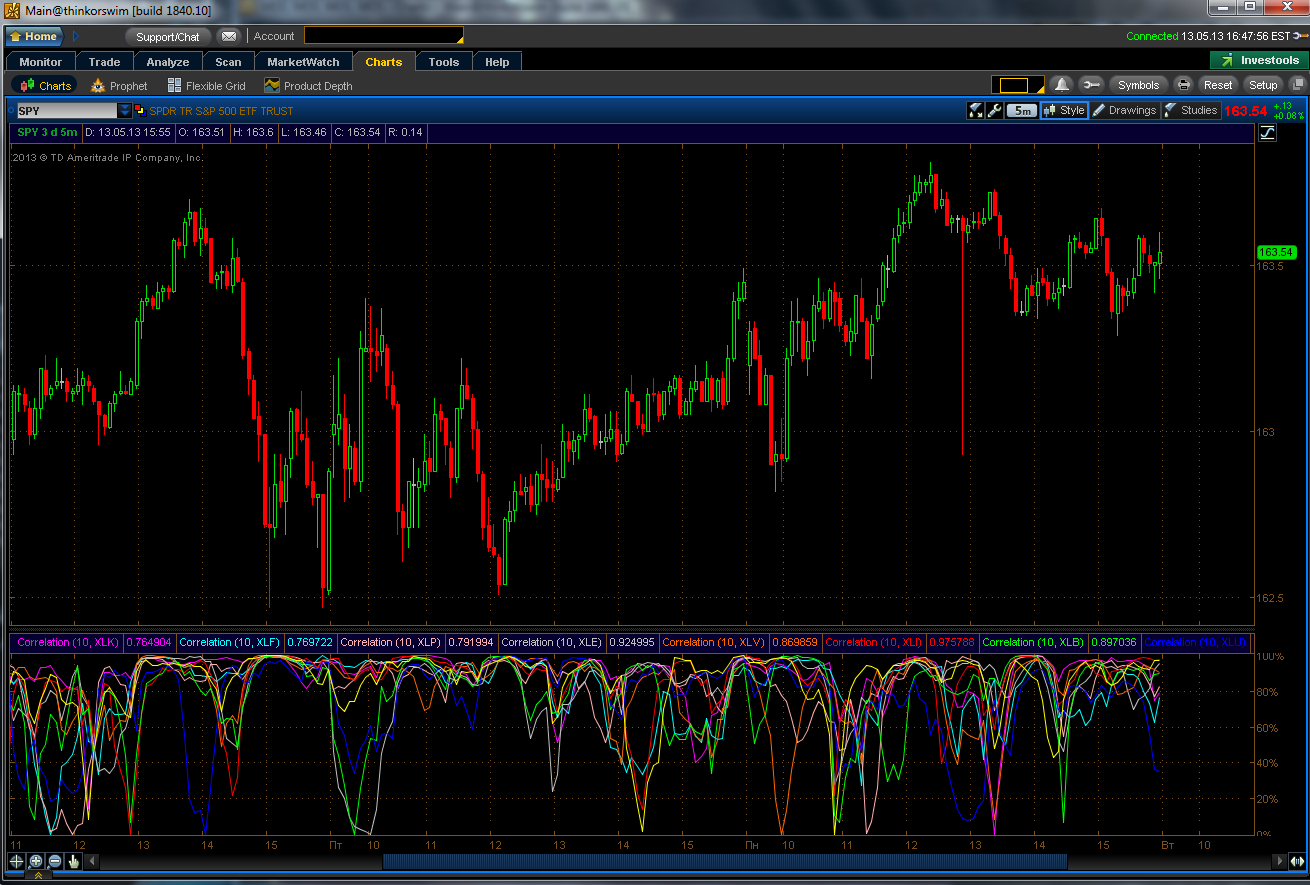
Task: Click the messages envelope icon
Action: (229, 36)
